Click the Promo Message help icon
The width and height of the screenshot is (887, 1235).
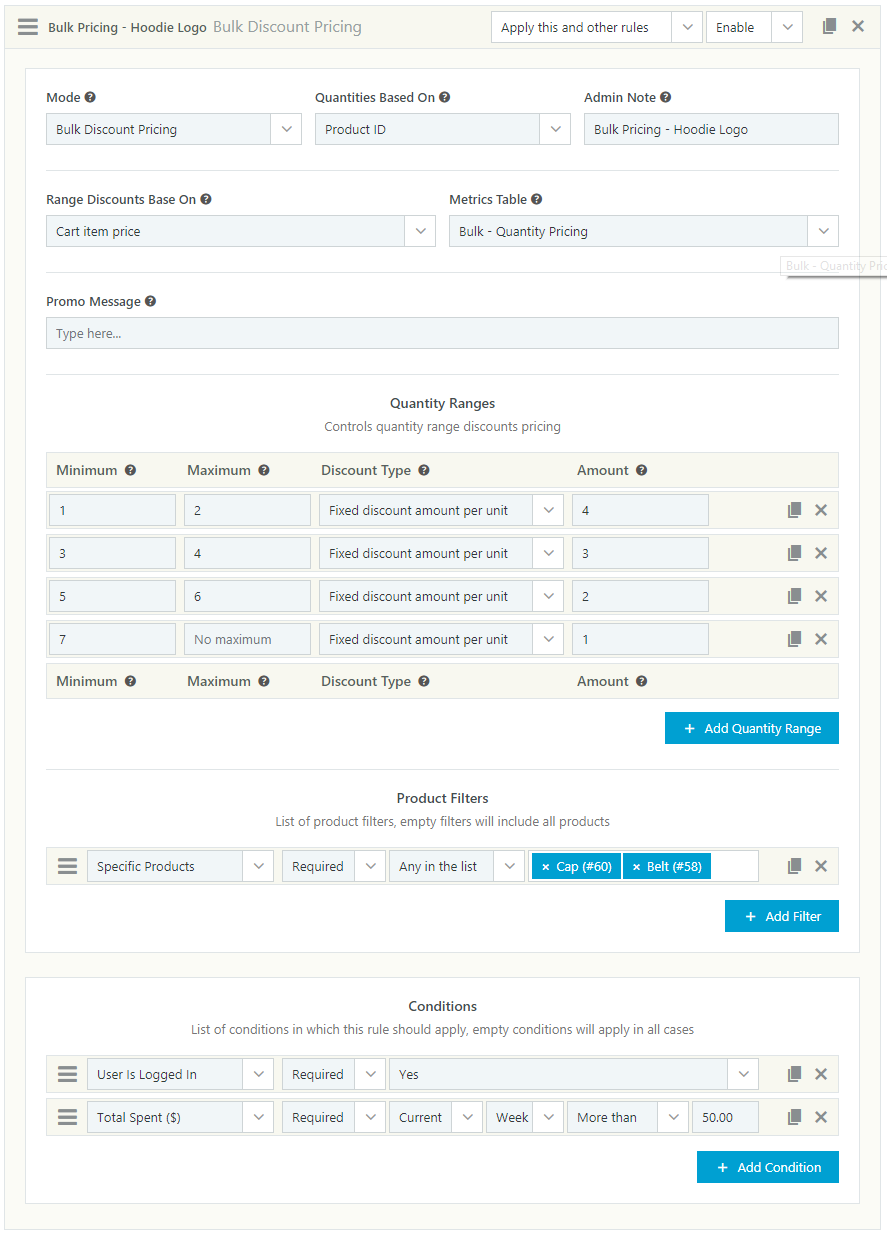(x=150, y=302)
